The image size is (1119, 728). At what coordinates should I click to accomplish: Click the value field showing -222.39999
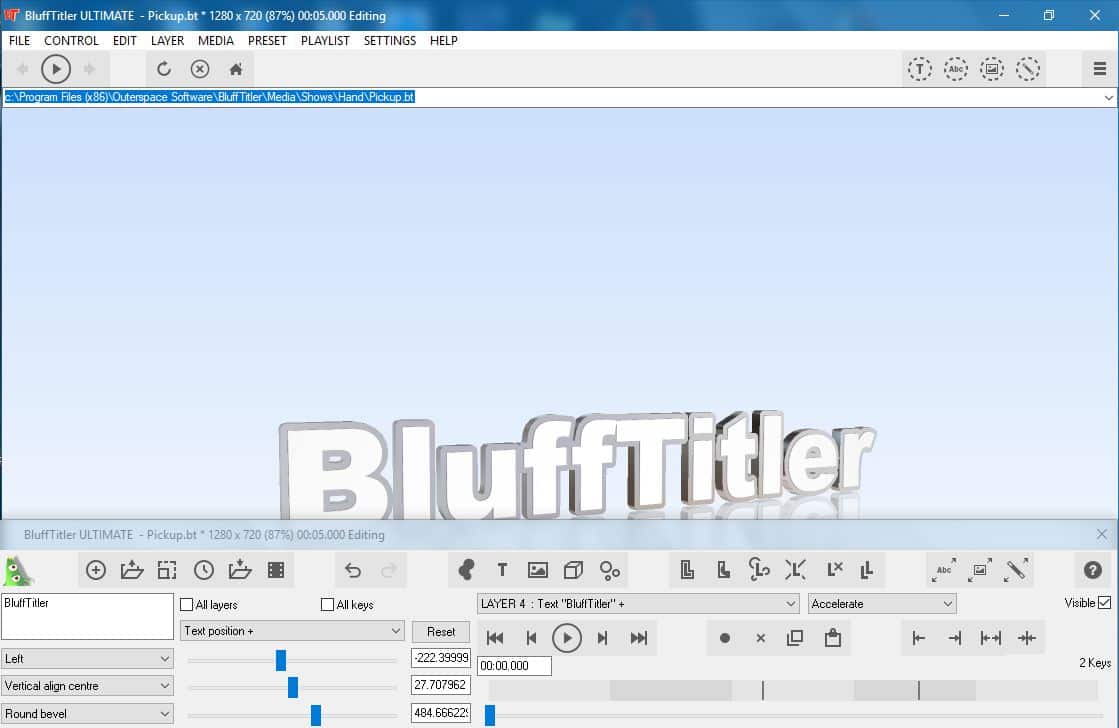tap(440, 658)
